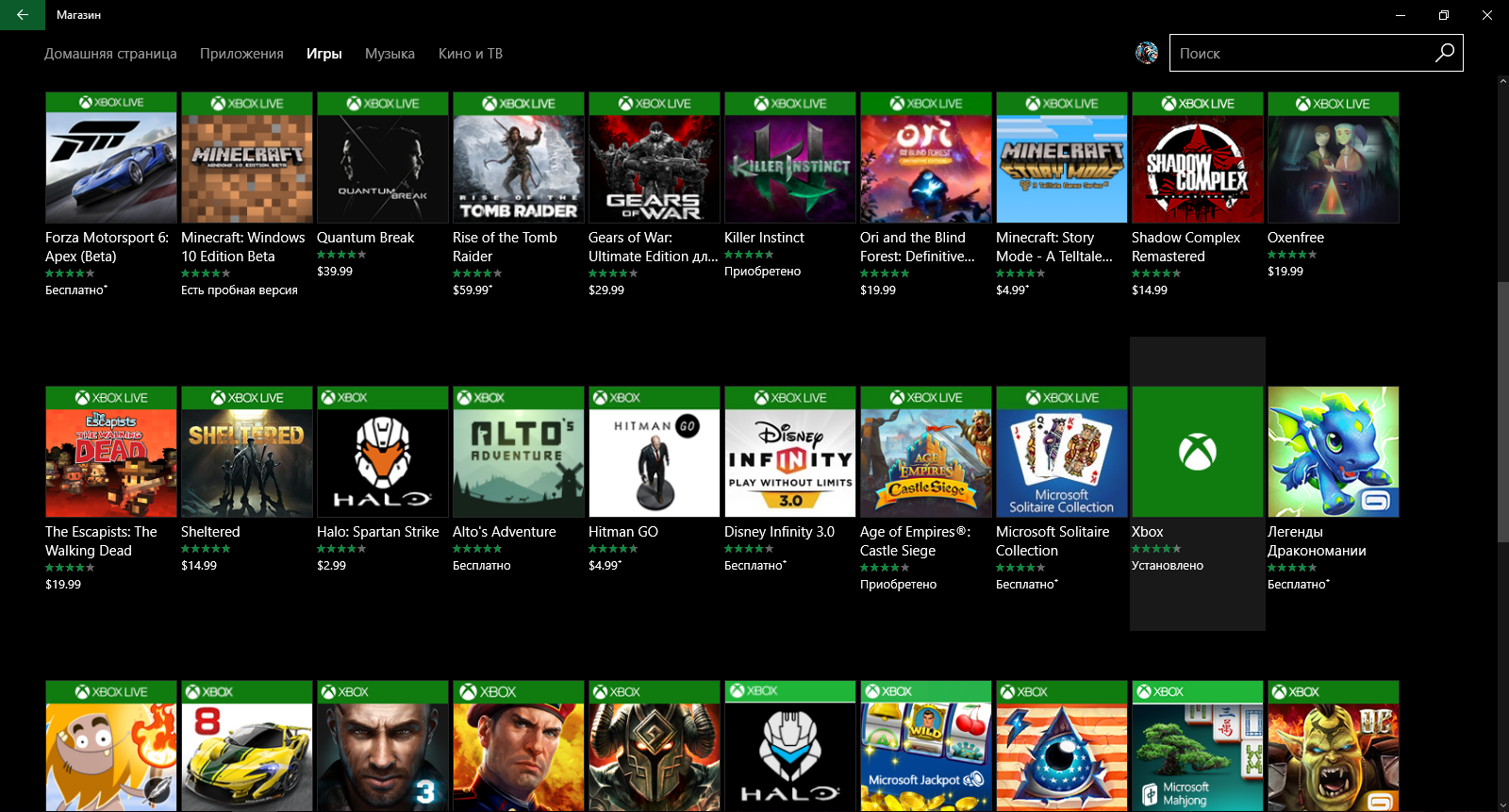Click the $14.99 price under Sheltered

(x=199, y=566)
